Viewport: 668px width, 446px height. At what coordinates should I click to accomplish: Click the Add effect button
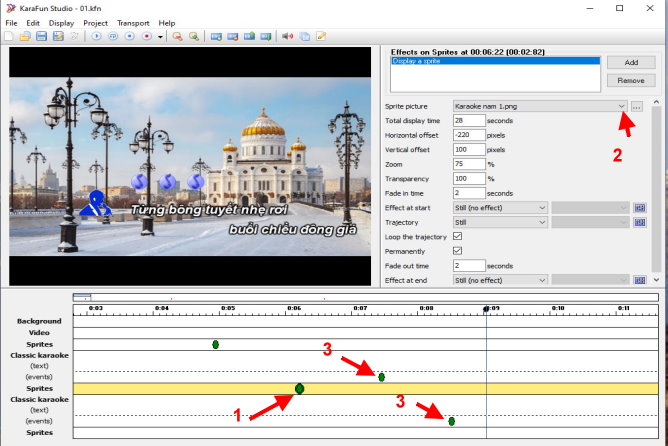(631, 62)
